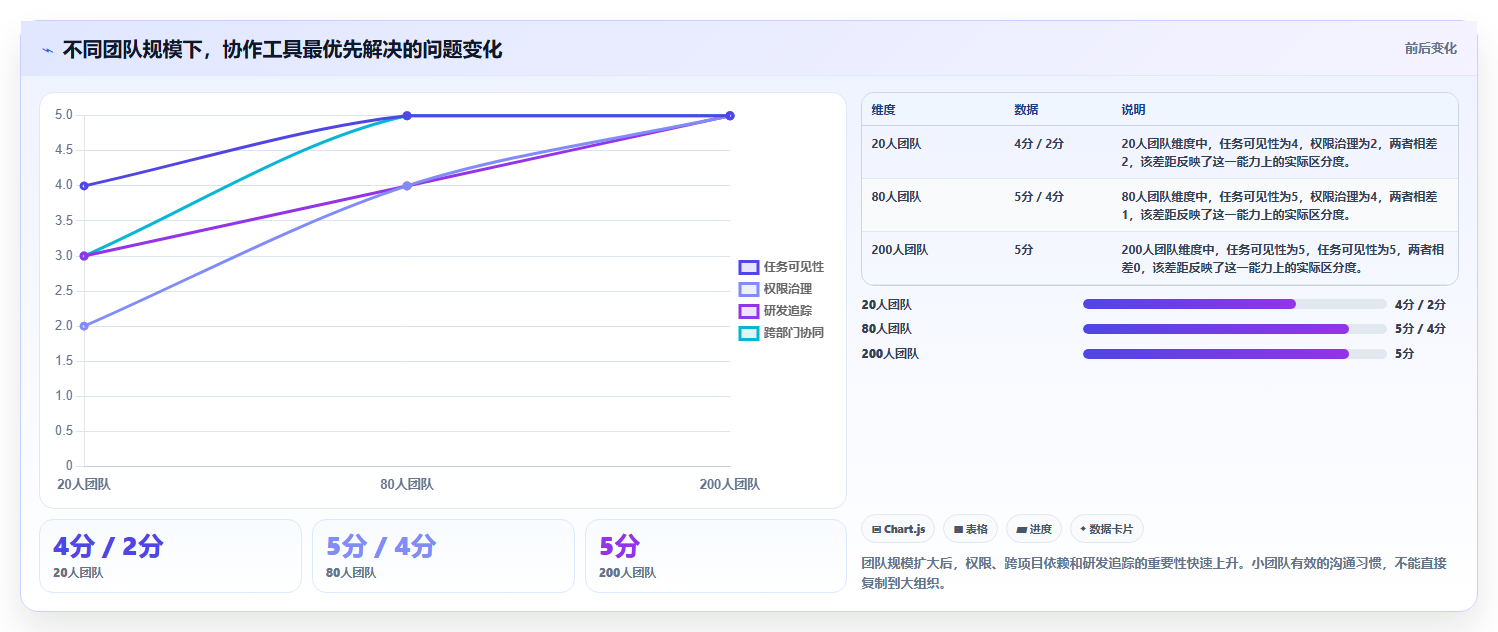Click the 4.0 data point at 20人团队
The image size is (1498, 632).
(x=84, y=186)
